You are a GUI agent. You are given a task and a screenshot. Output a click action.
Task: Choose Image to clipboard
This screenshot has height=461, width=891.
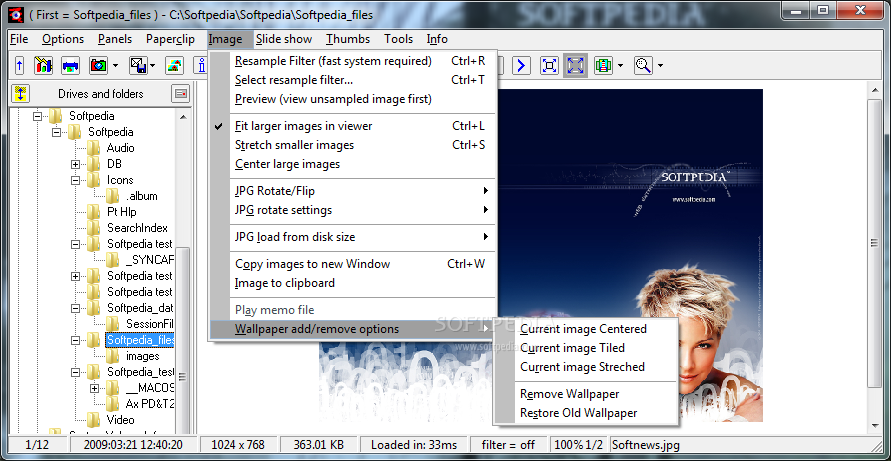pos(352,283)
